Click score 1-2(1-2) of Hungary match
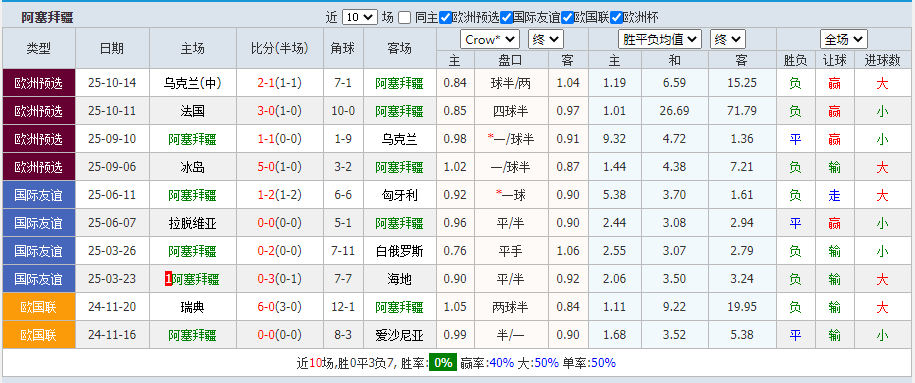Viewport: 915px width, 383px height. click(x=280, y=195)
